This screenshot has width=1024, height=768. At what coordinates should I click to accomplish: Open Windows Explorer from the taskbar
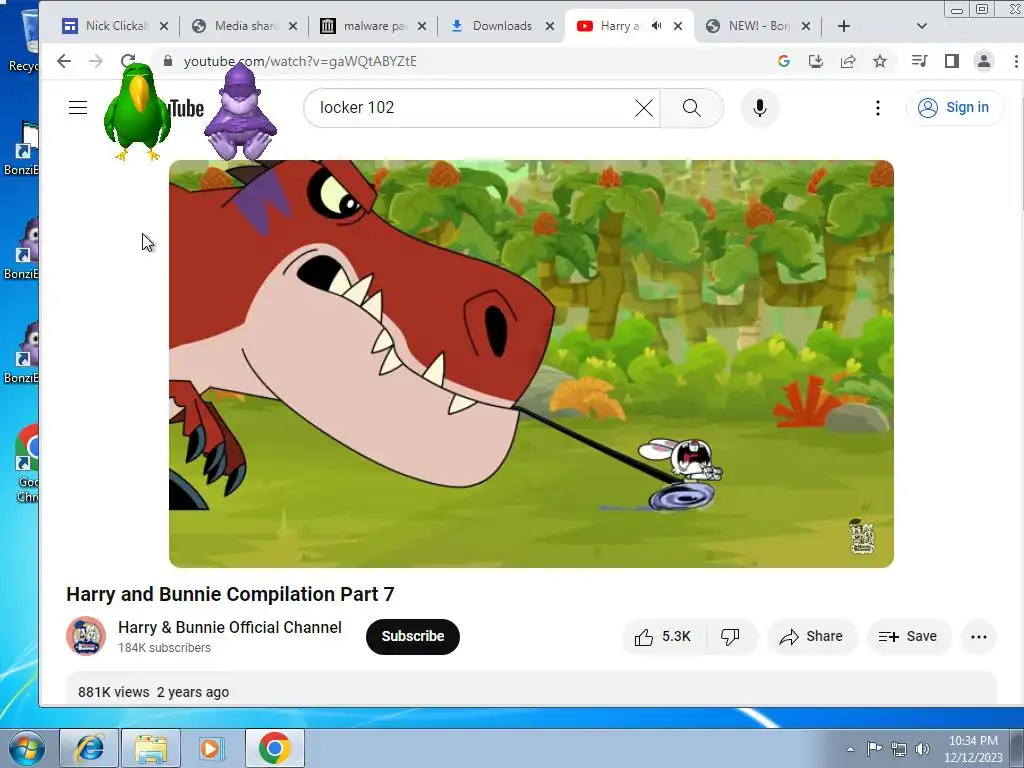[x=151, y=748]
